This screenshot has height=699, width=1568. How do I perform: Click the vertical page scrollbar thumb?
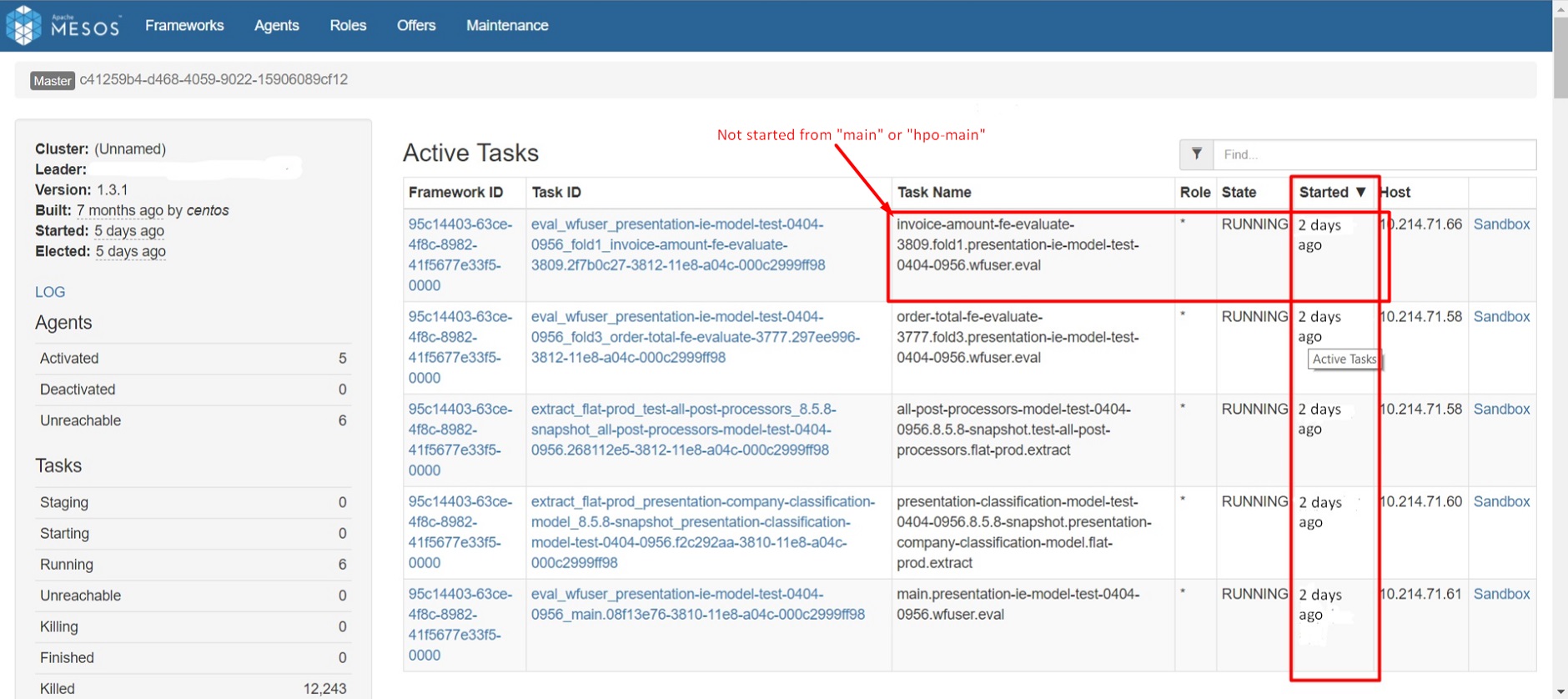(x=1560, y=57)
